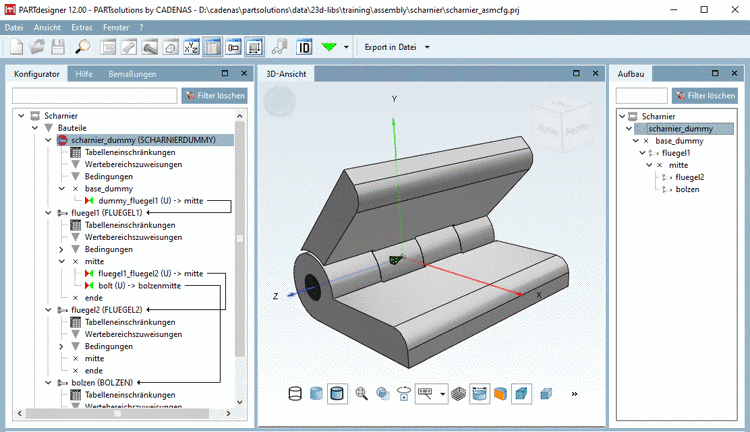The image size is (750, 432).
Task: Open the Fenster menu
Action: click(x=116, y=27)
